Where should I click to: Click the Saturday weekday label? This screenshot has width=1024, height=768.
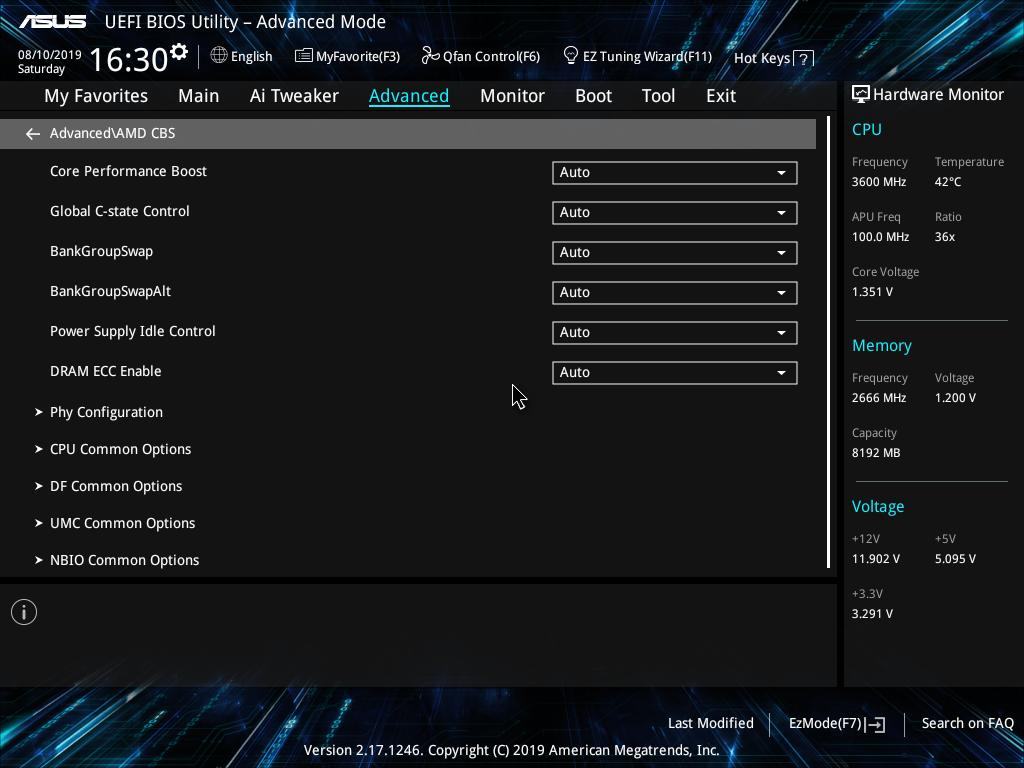point(41,69)
